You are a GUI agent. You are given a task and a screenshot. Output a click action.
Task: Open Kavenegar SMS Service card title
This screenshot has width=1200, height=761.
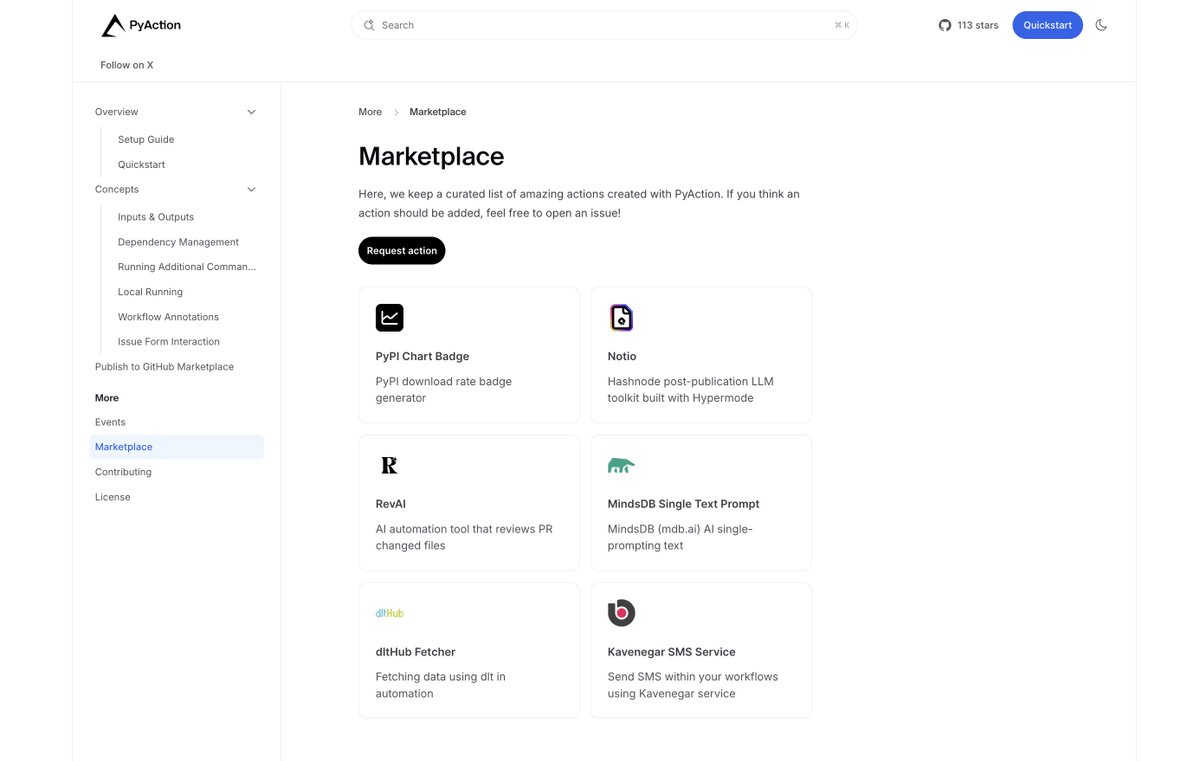[x=672, y=652]
